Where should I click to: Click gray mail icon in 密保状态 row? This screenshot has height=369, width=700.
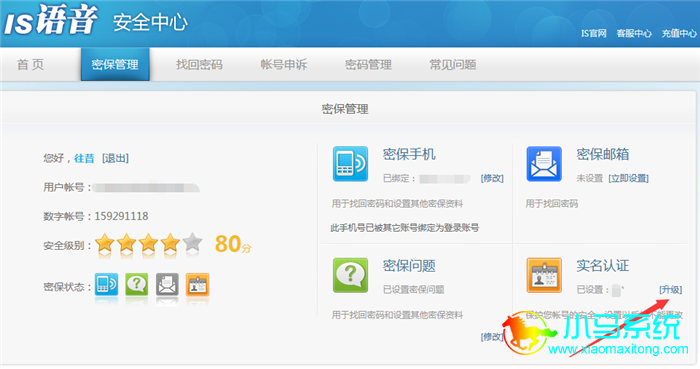click(167, 285)
